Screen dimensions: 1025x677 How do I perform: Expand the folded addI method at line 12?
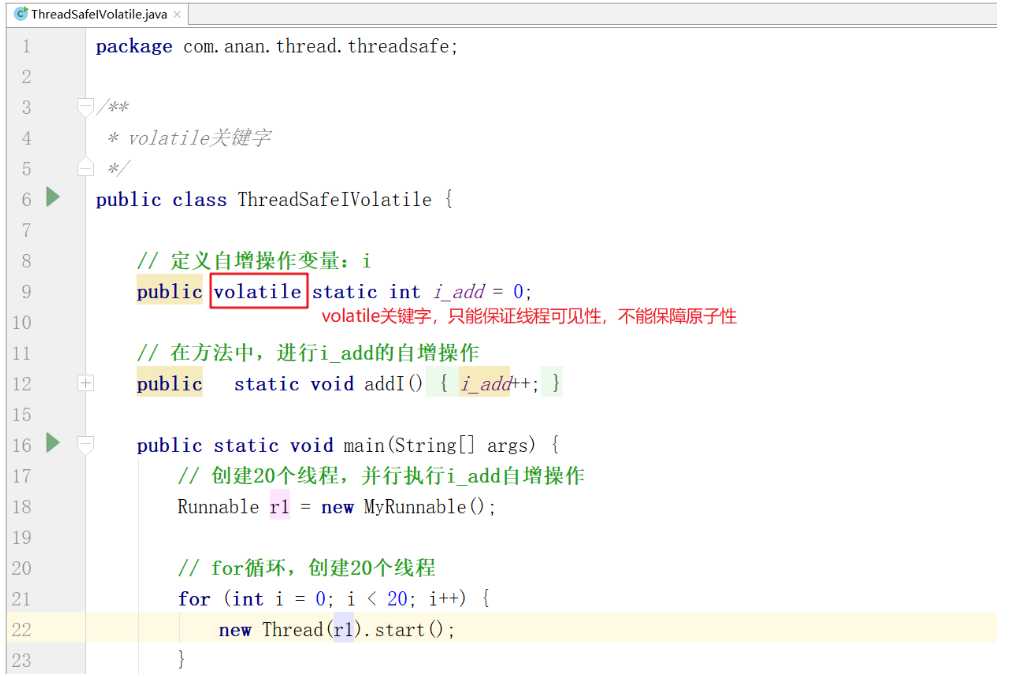click(x=86, y=383)
